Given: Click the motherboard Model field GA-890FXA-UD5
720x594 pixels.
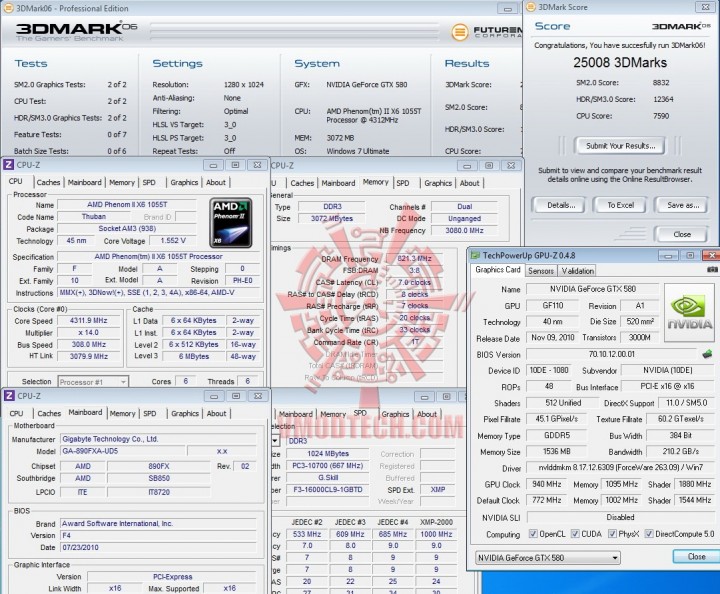Looking at the screenshot, I should click(122, 451).
